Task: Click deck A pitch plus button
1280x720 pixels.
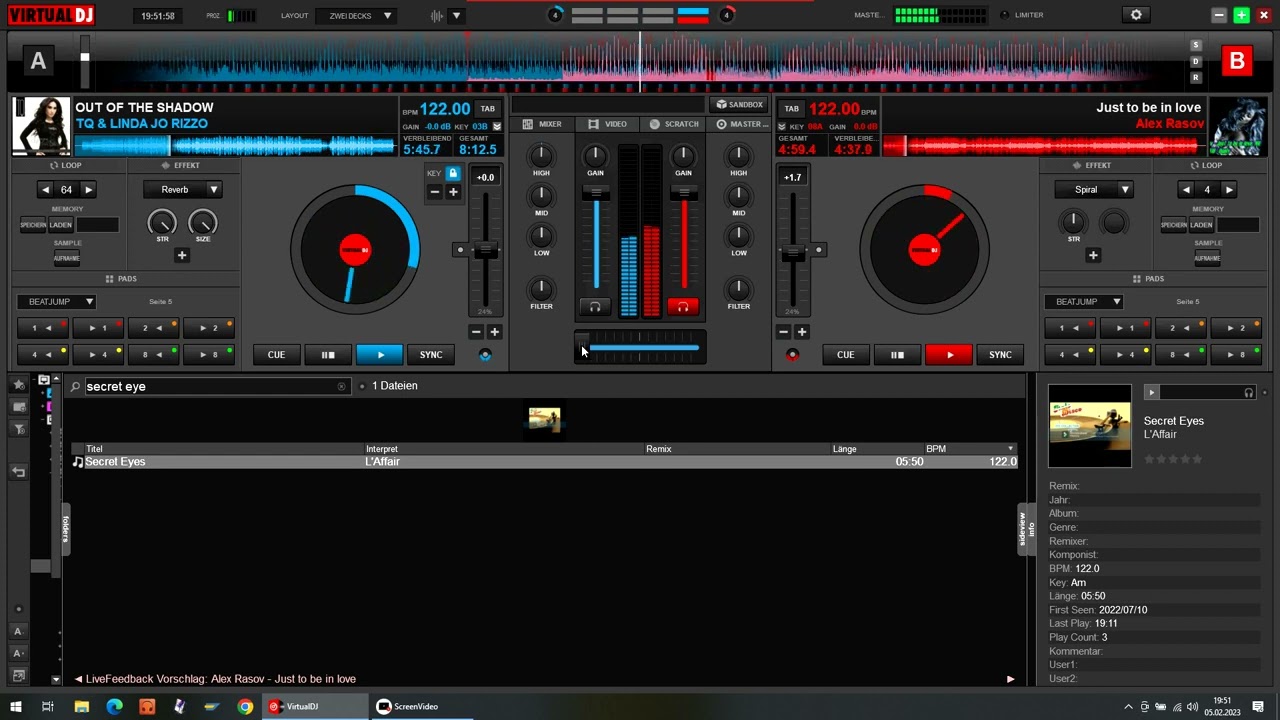Action: [494, 332]
